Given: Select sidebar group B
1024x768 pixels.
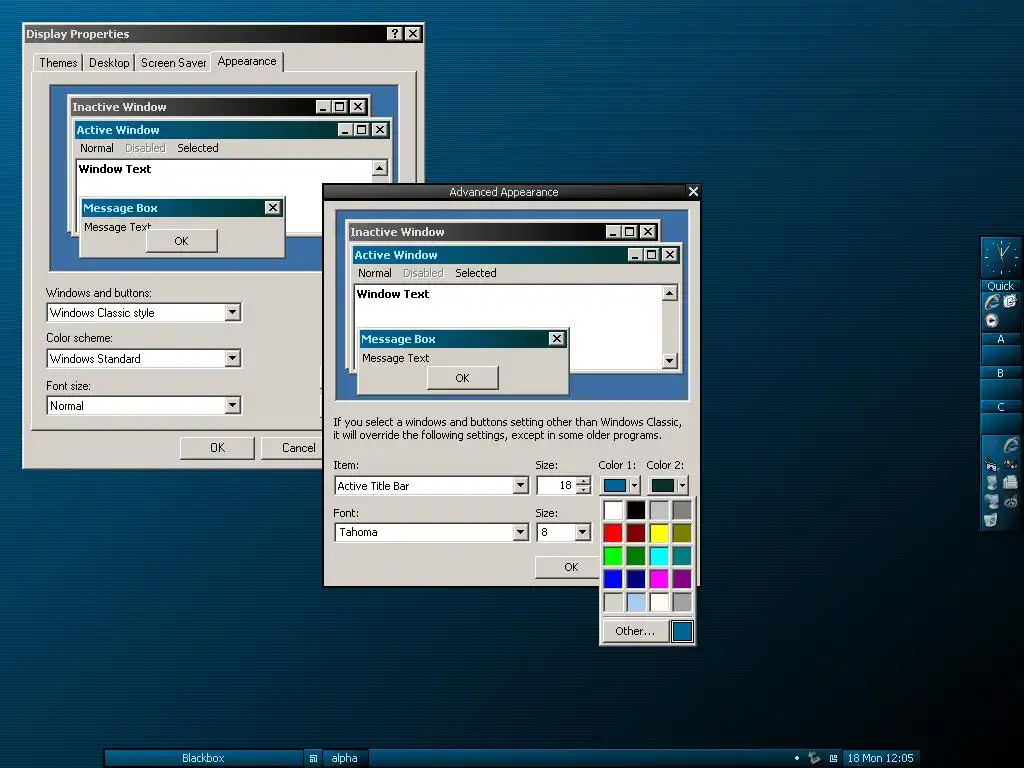Looking at the screenshot, I should click(x=1000, y=374).
